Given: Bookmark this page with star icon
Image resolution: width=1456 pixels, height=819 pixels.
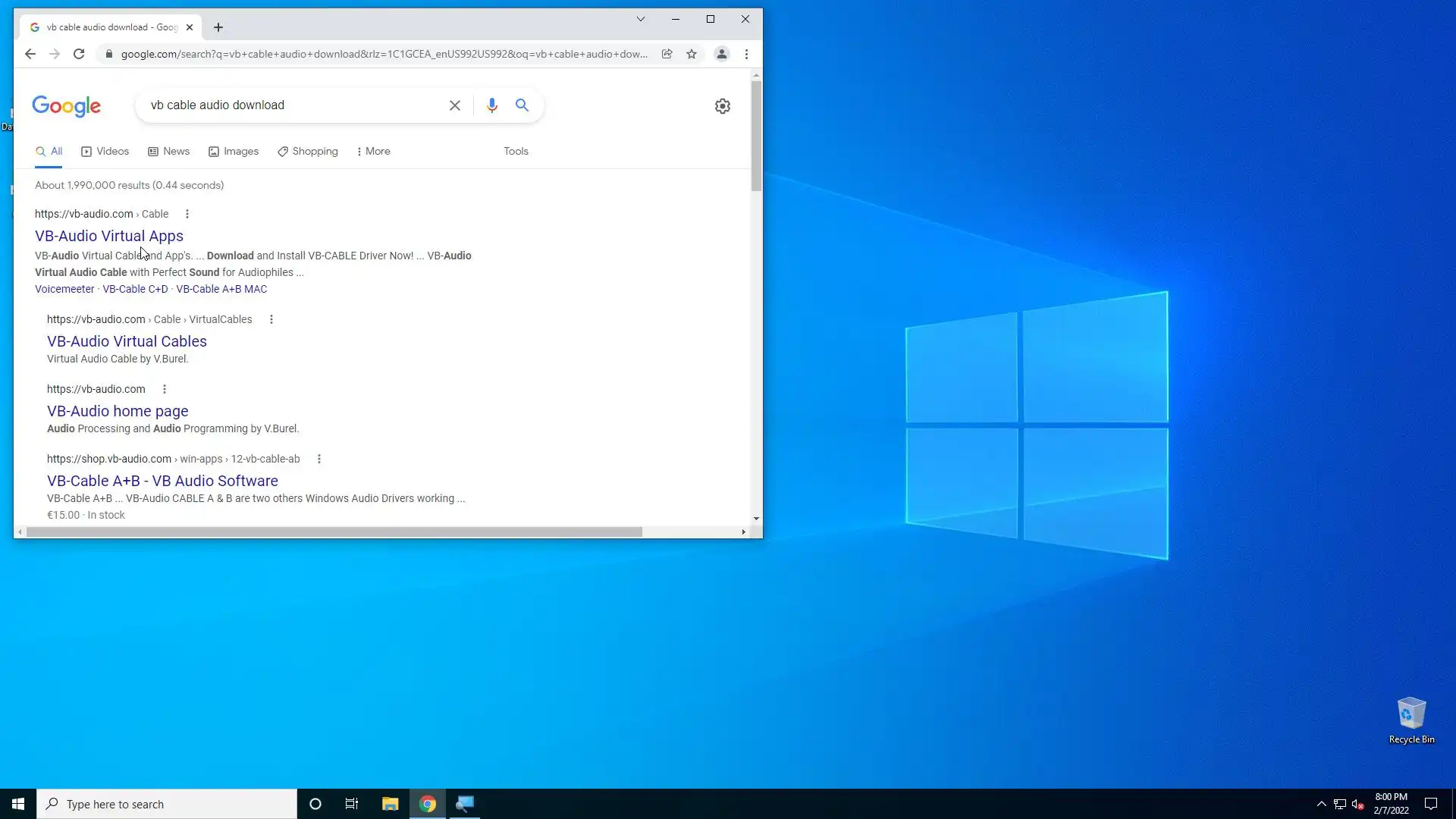Looking at the screenshot, I should click(691, 54).
